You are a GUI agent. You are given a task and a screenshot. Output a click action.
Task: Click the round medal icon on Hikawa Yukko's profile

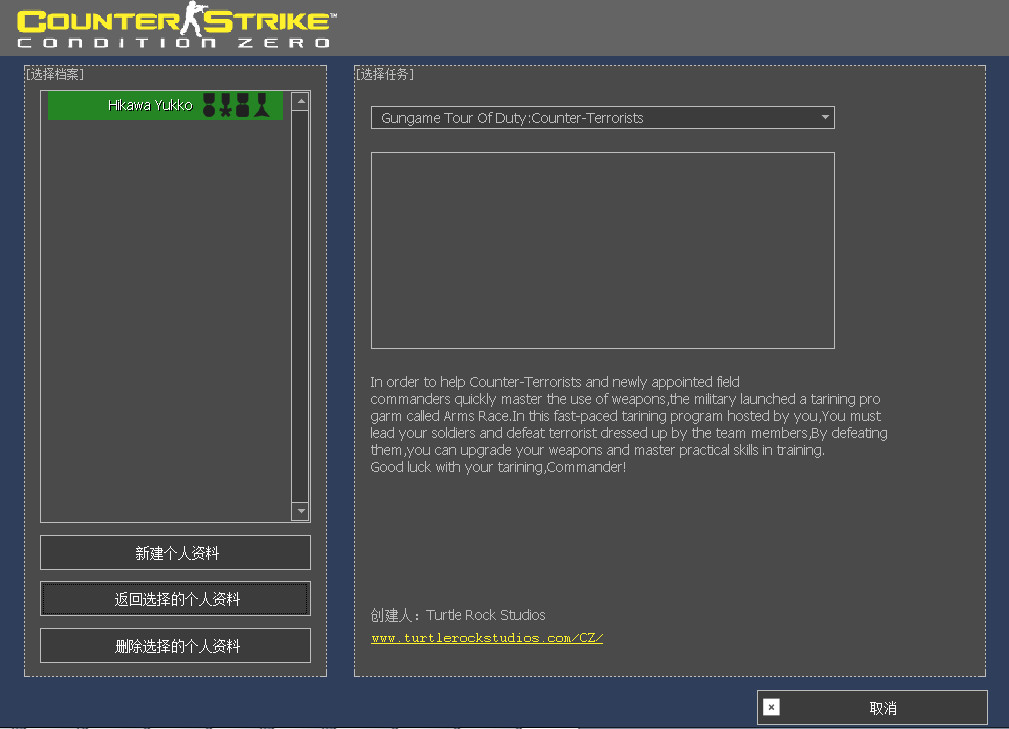pyautogui.click(x=209, y=105)
